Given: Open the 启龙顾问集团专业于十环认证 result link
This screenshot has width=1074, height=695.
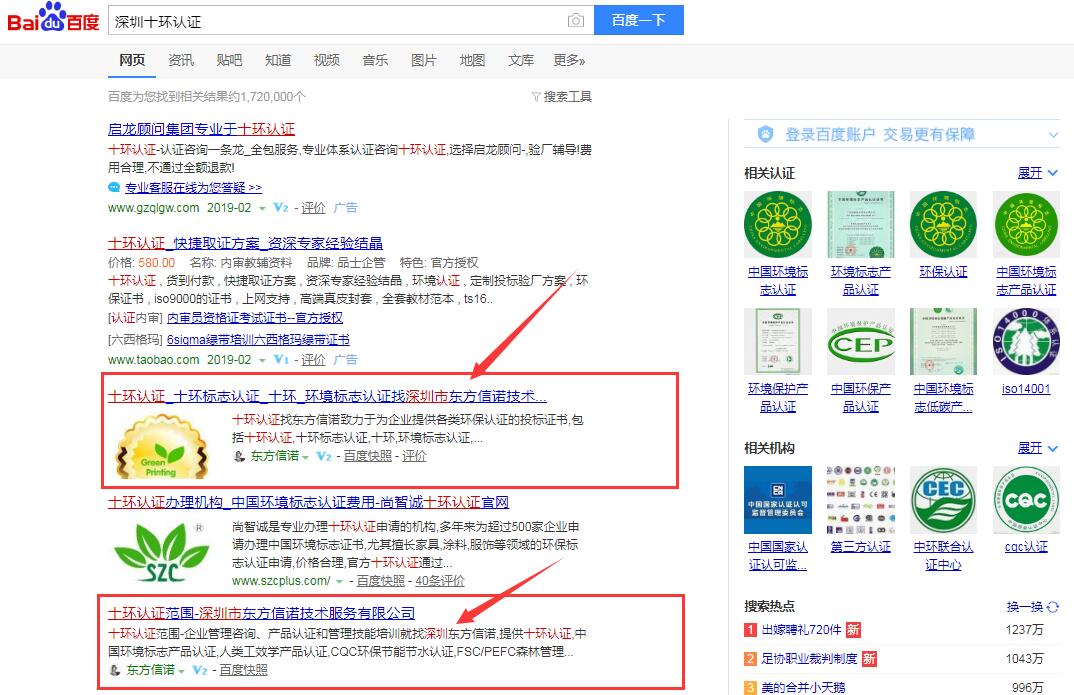Looking at the screenshot, I should tap(201, 129).
